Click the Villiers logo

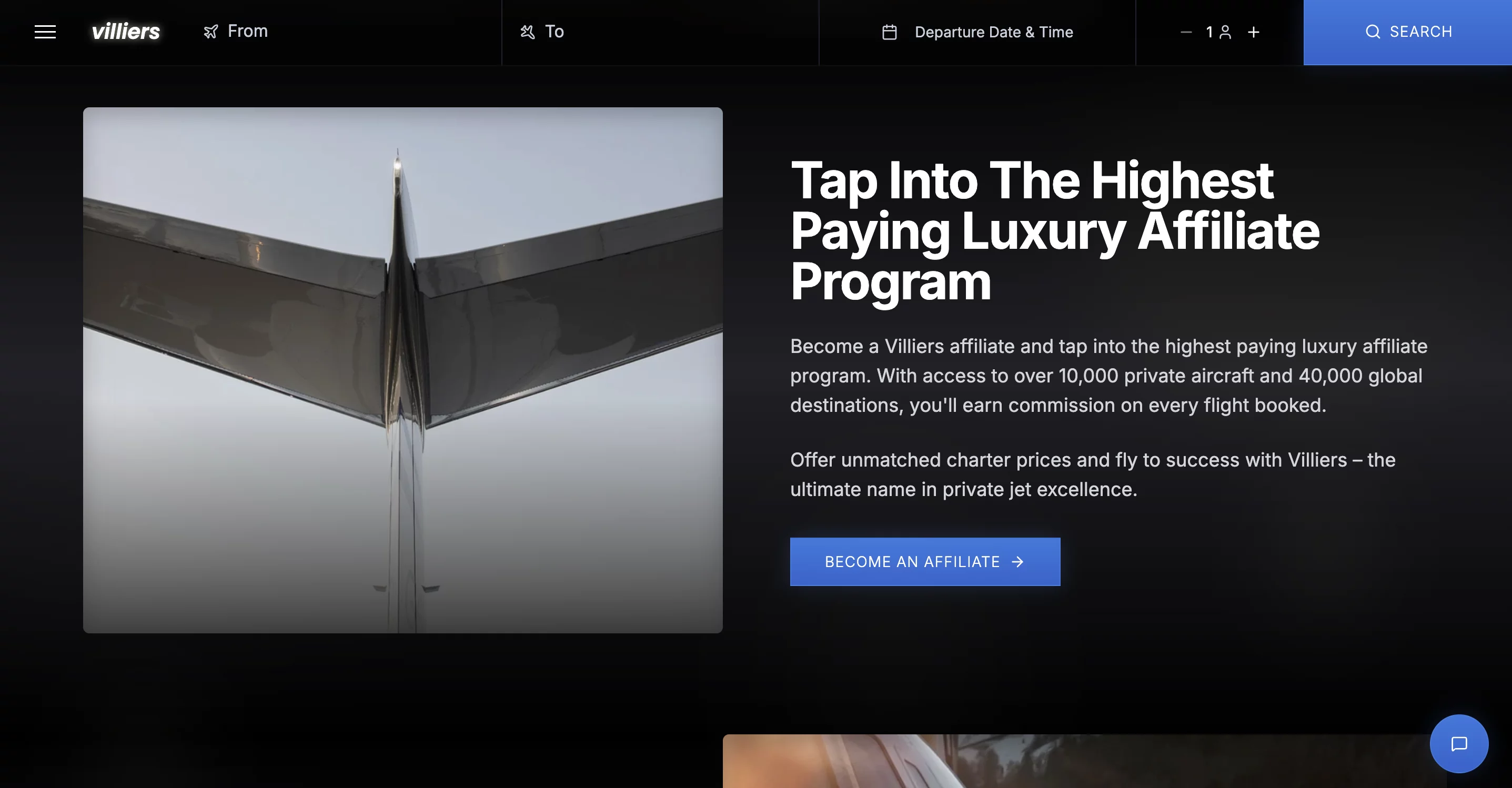tap(126, 31)
